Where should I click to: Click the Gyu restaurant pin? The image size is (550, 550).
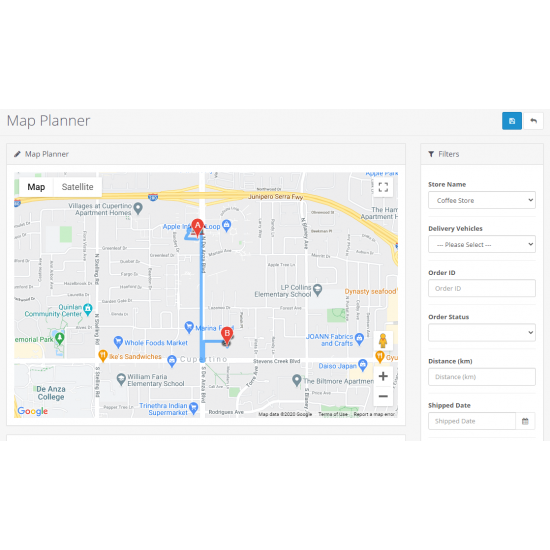(x=380, y=356)
